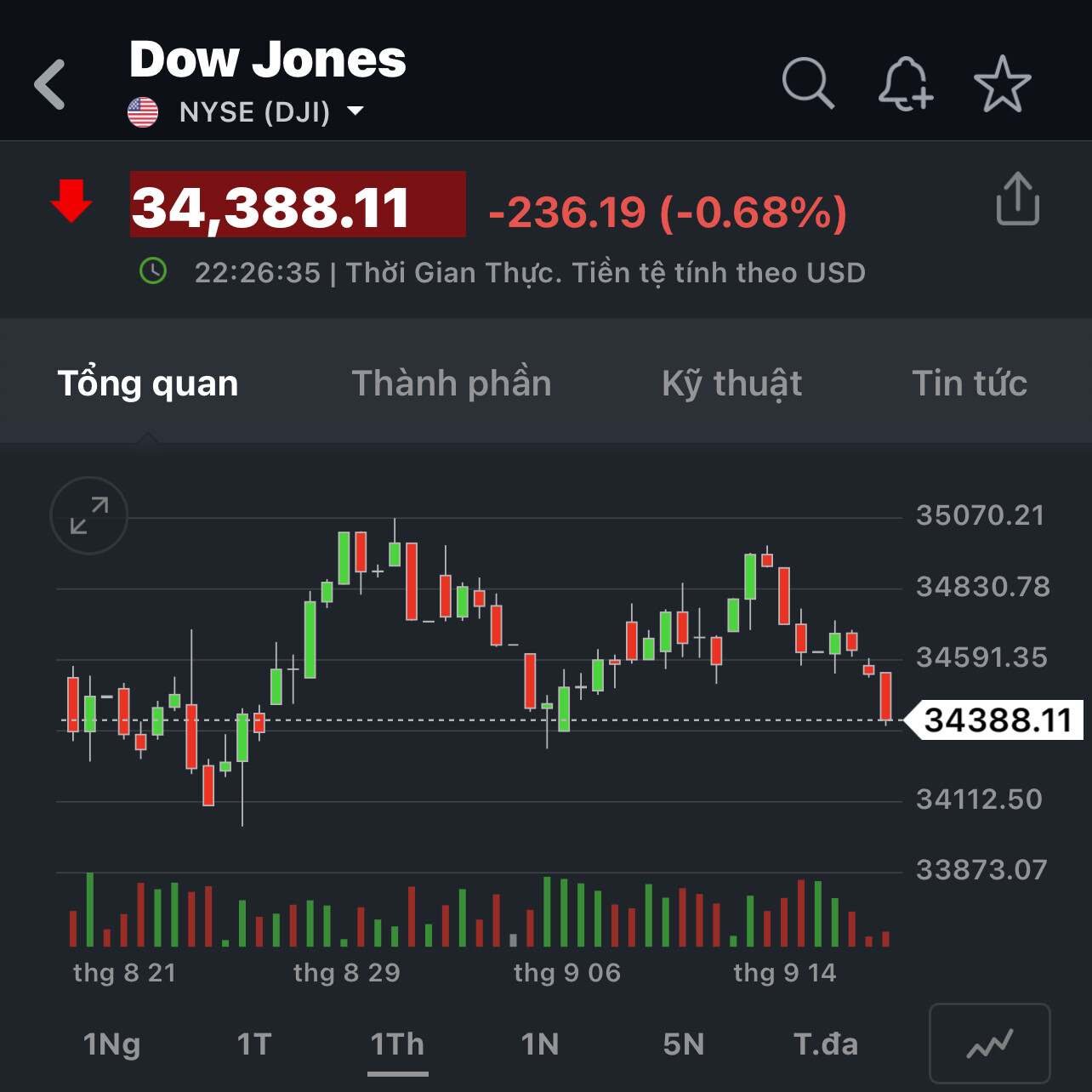The image size is (1092, 1092).
Task: Switch to the Thành phần tab
Action: coord(452,384)
